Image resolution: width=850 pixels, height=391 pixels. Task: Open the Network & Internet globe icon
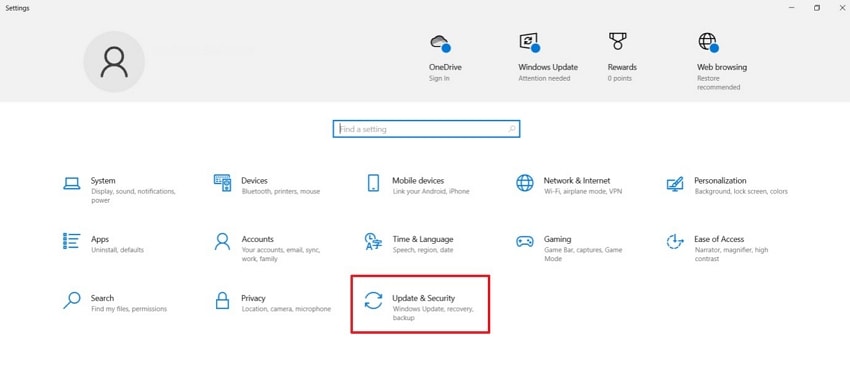[525, 183]
